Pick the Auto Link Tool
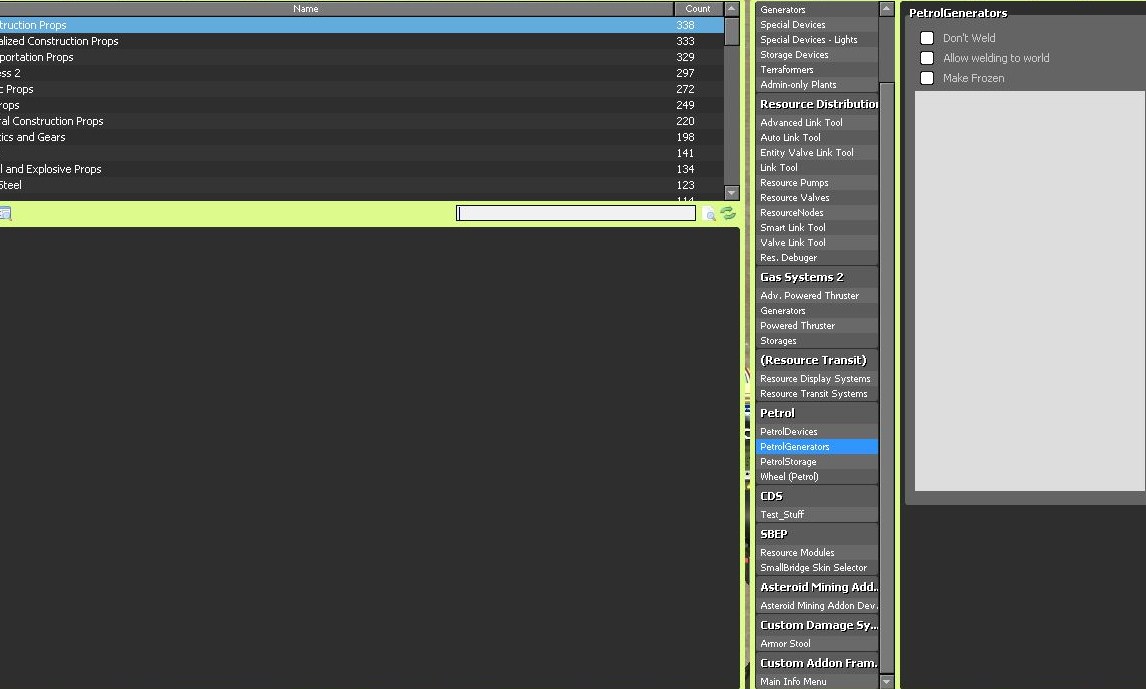This screenshot has height=689, width=1146. click(816, 137)
